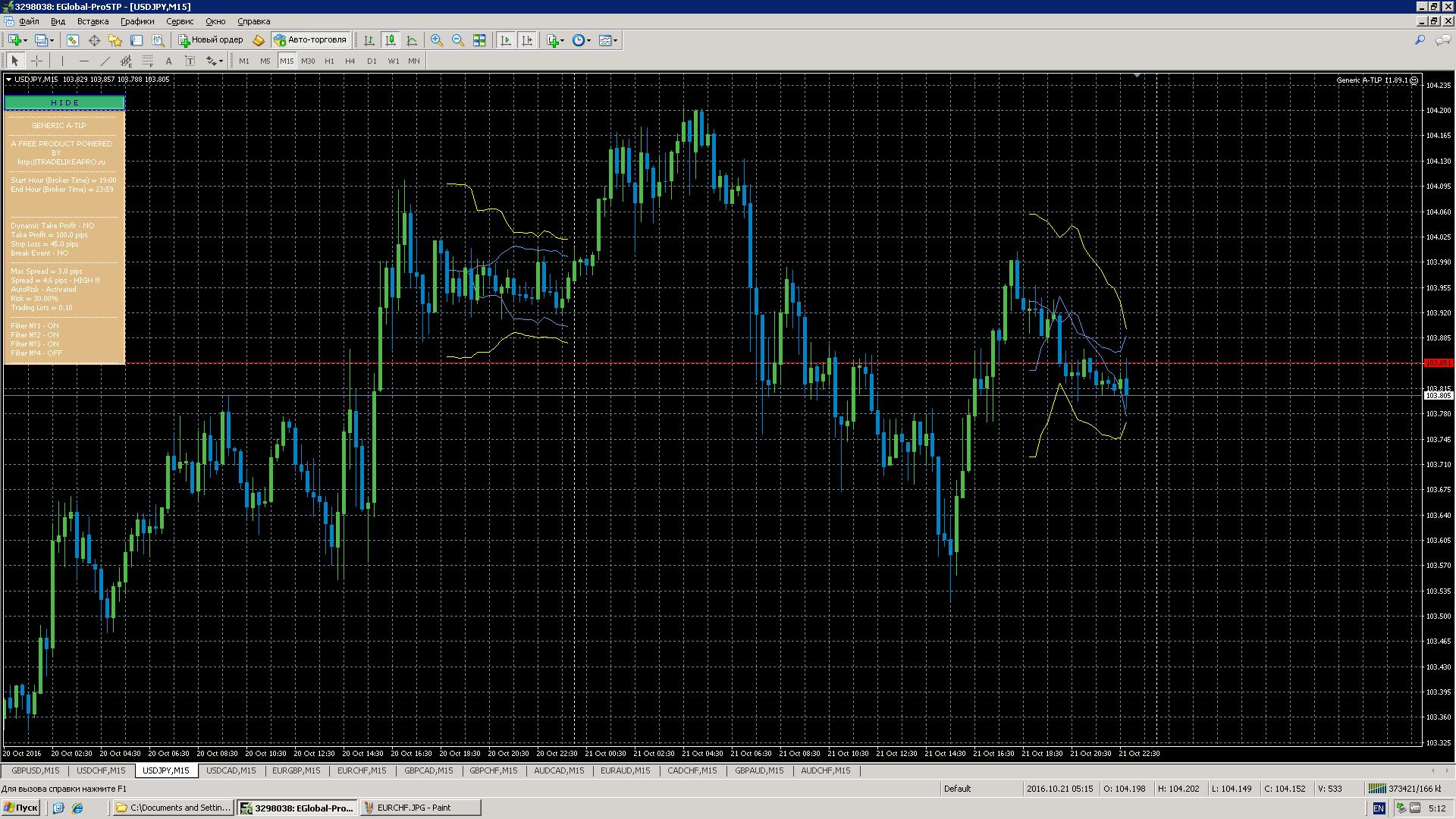Select the text label tool
Screen dimensions: 1456x819
(190, 61)
